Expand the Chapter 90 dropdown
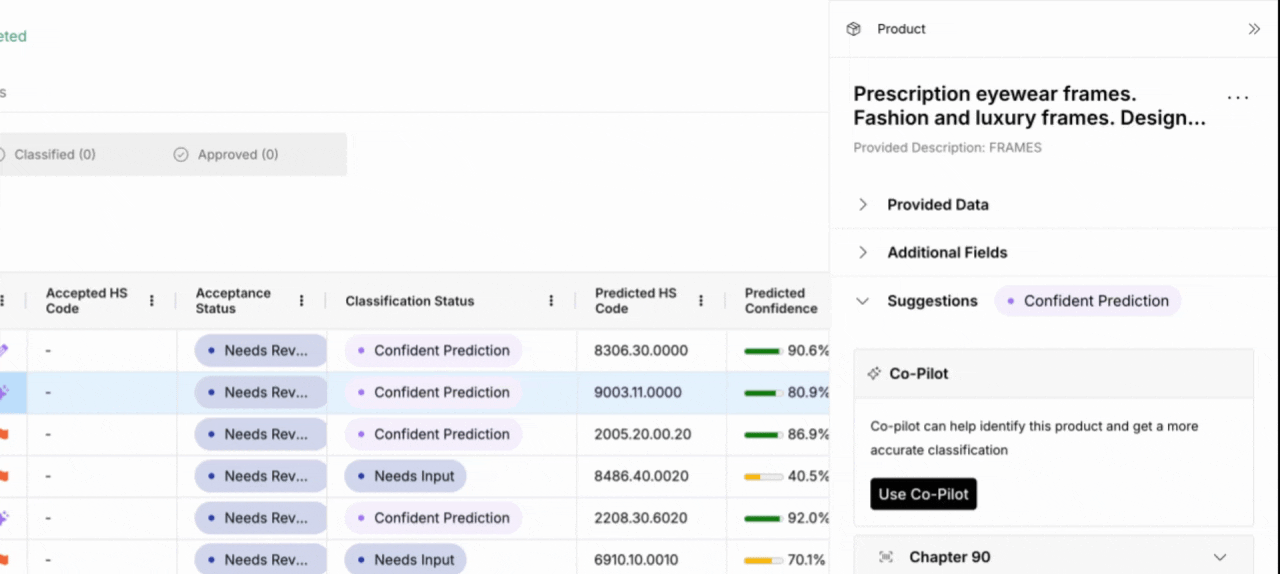Screen dimensions: 1280x574 (x=1219, y=557)
